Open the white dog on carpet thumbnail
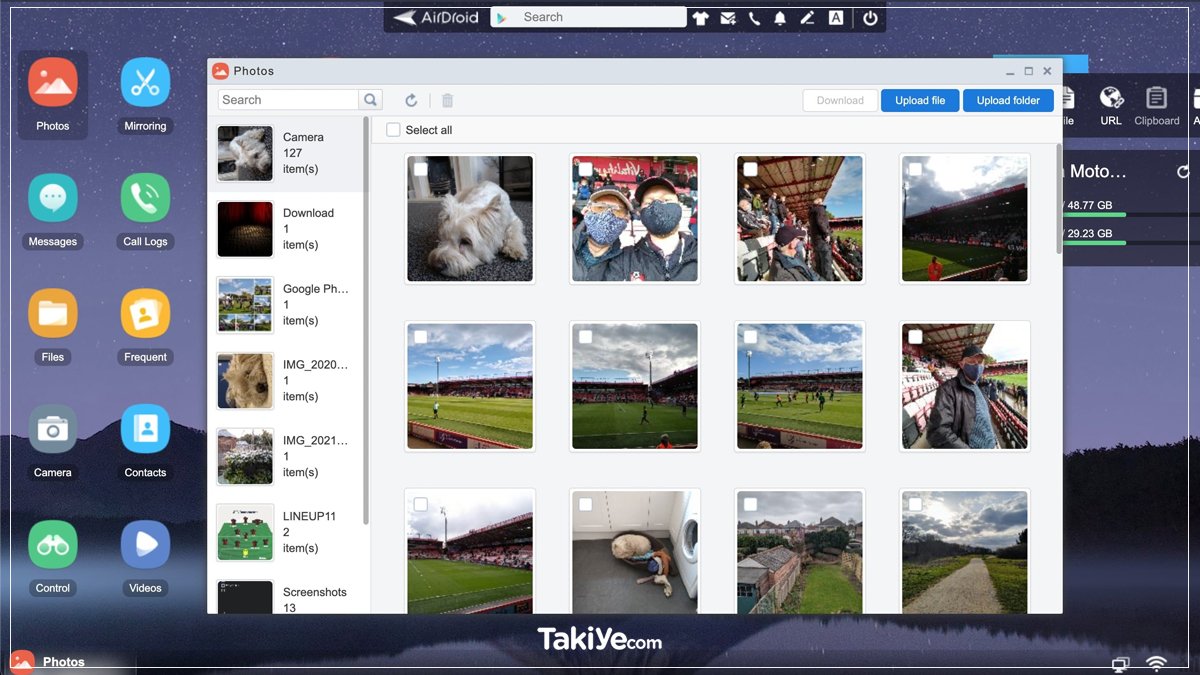The image size is (1200, 675). point(470,219)
